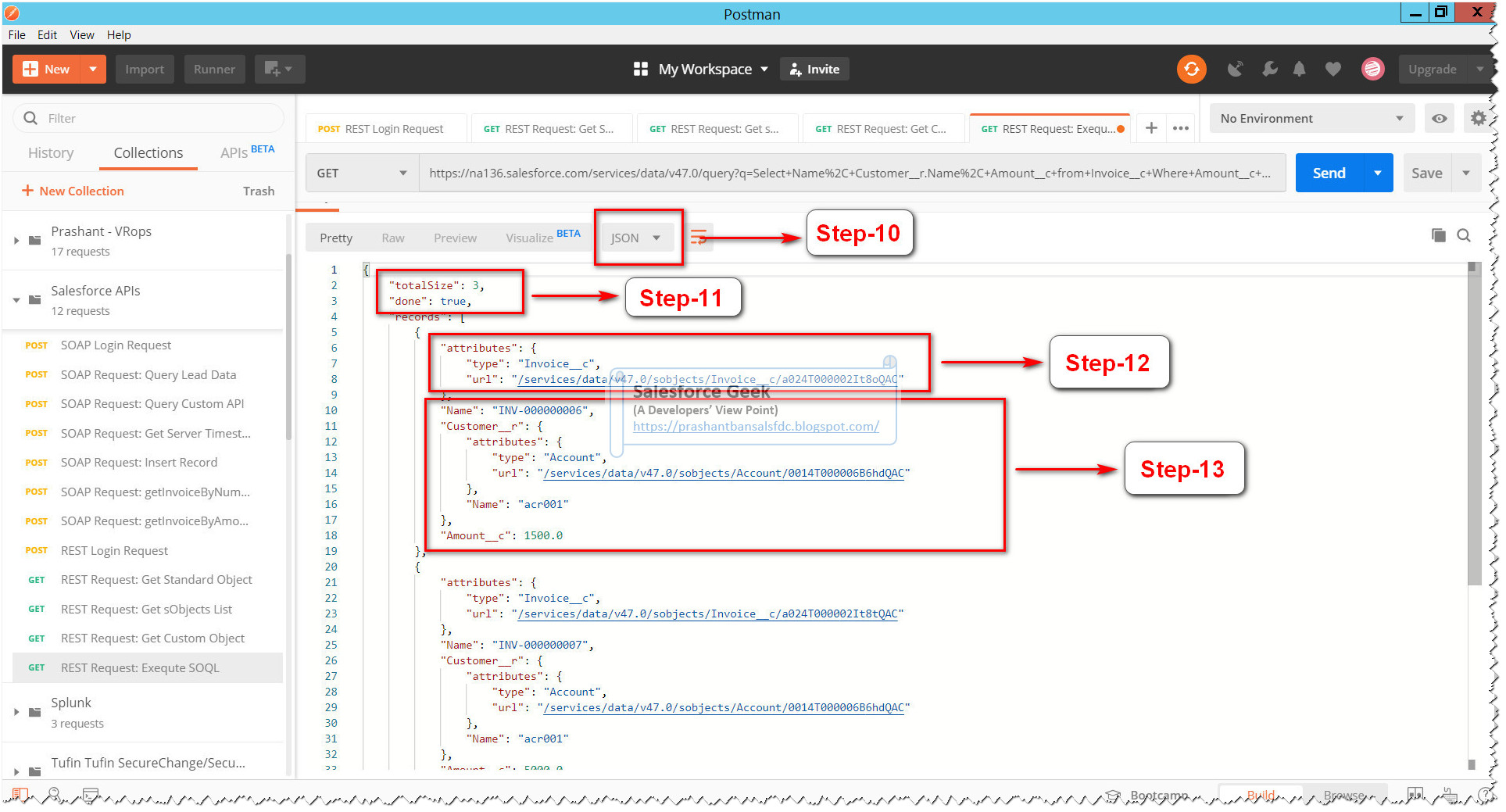Open the Capture requests satellite icon
The height and width of the screenshot is (812, 1506).
click(x=1236, y=69)
